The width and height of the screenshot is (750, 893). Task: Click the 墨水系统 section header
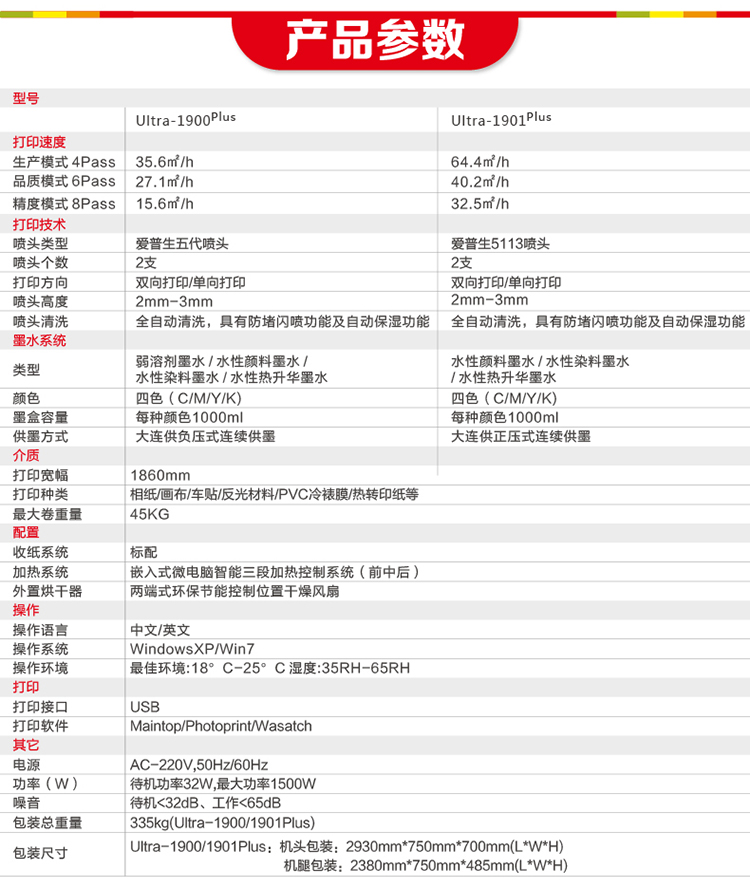[x=38, y=341]
